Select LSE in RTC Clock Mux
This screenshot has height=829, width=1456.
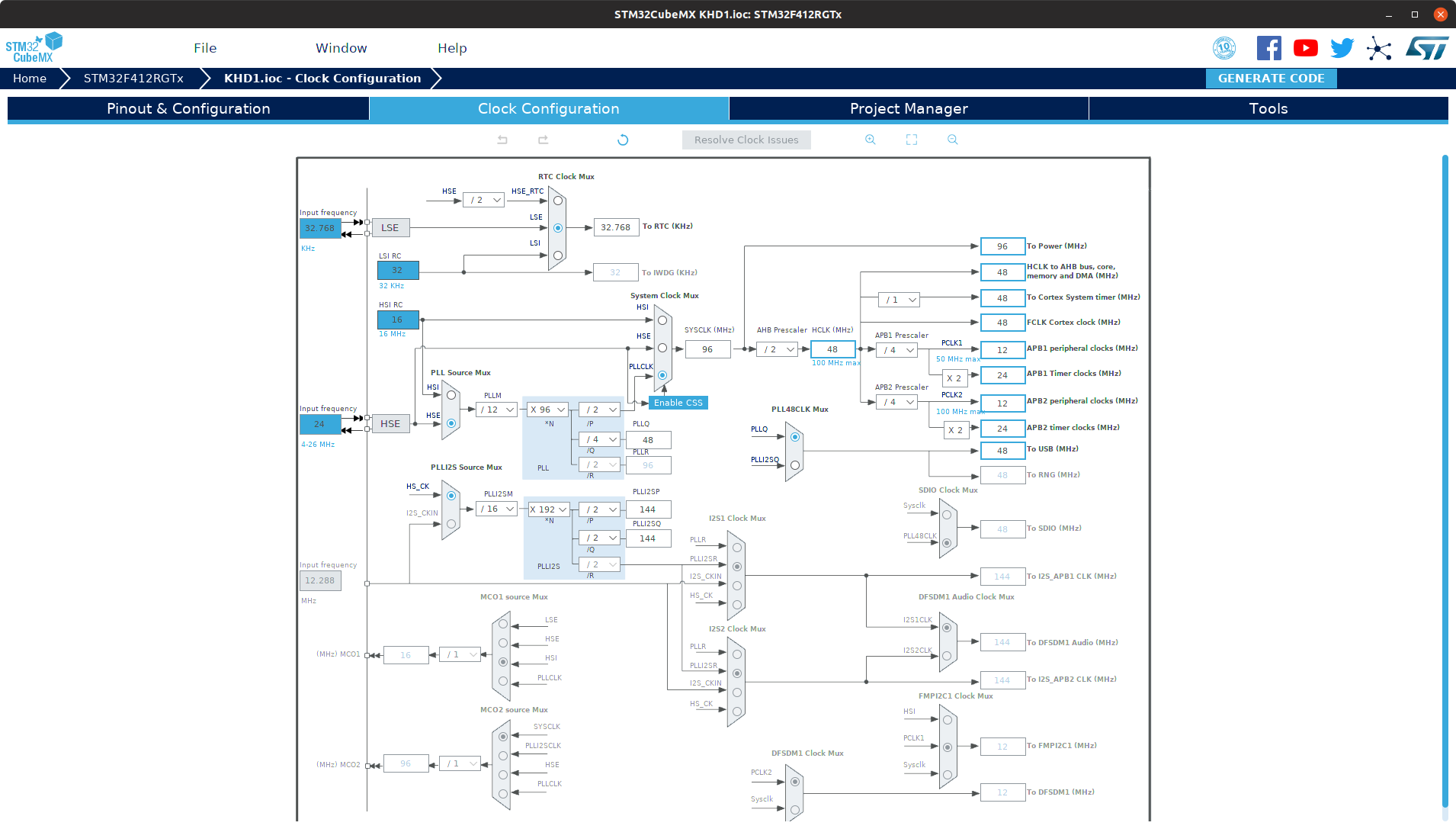pyautogui.click(x=558, y=228)
